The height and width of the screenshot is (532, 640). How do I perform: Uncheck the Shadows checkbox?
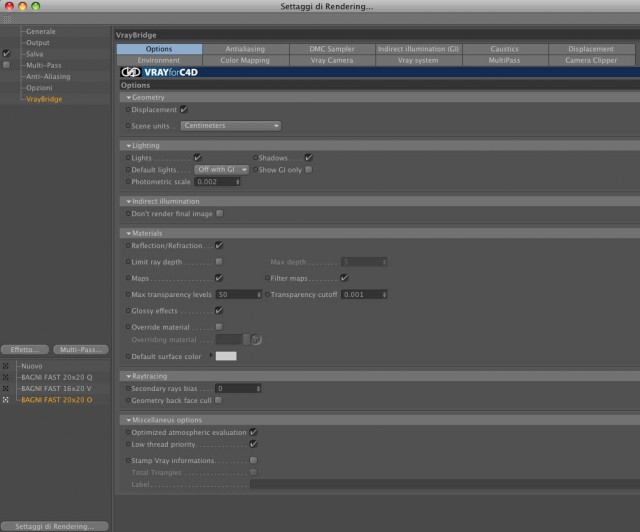[309, 158]
